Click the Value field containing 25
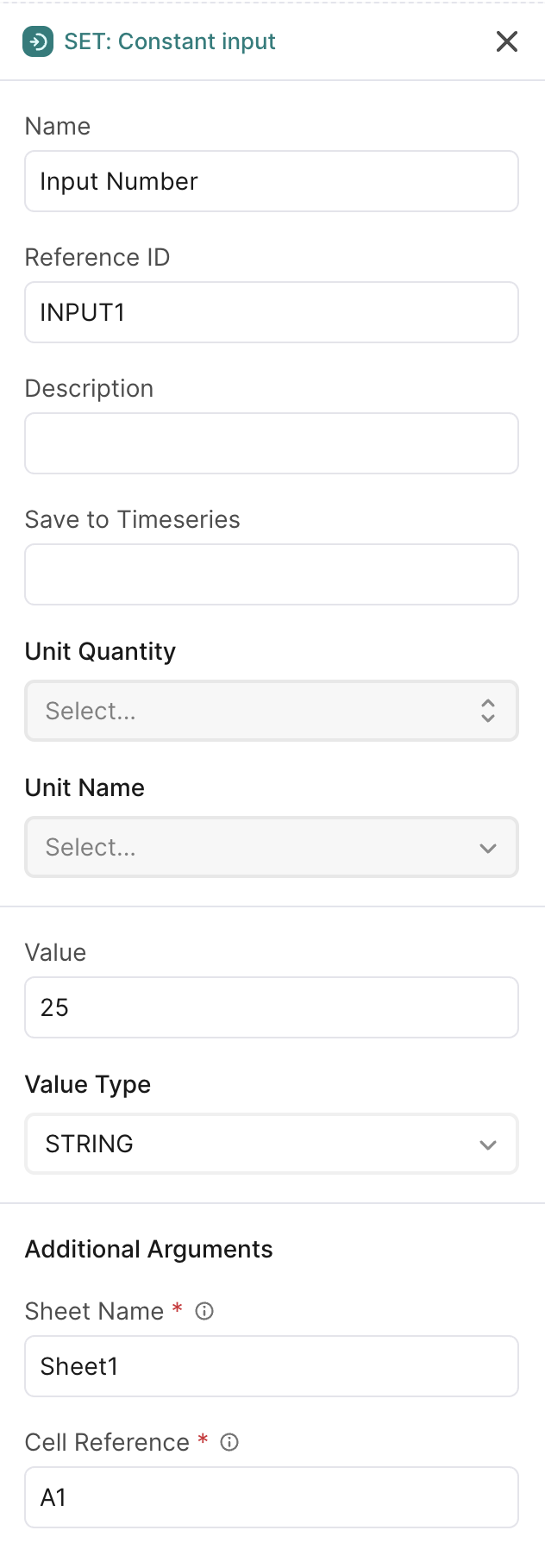Image resolution: width=545 pixels, height=1568 pixels. [272, 1007]
